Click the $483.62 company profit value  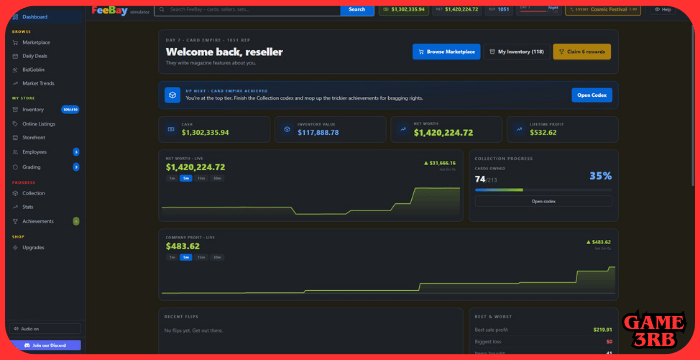pos(183,246)
